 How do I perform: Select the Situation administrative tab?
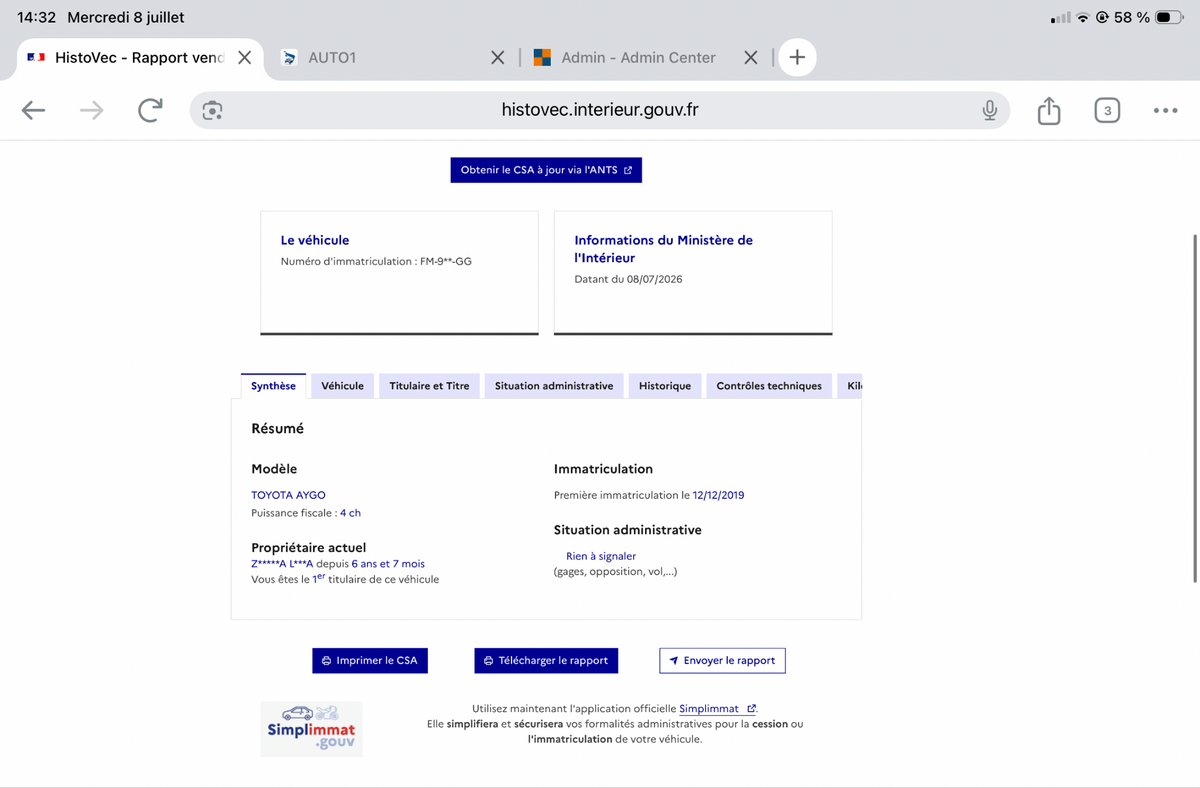coord(554,386)
